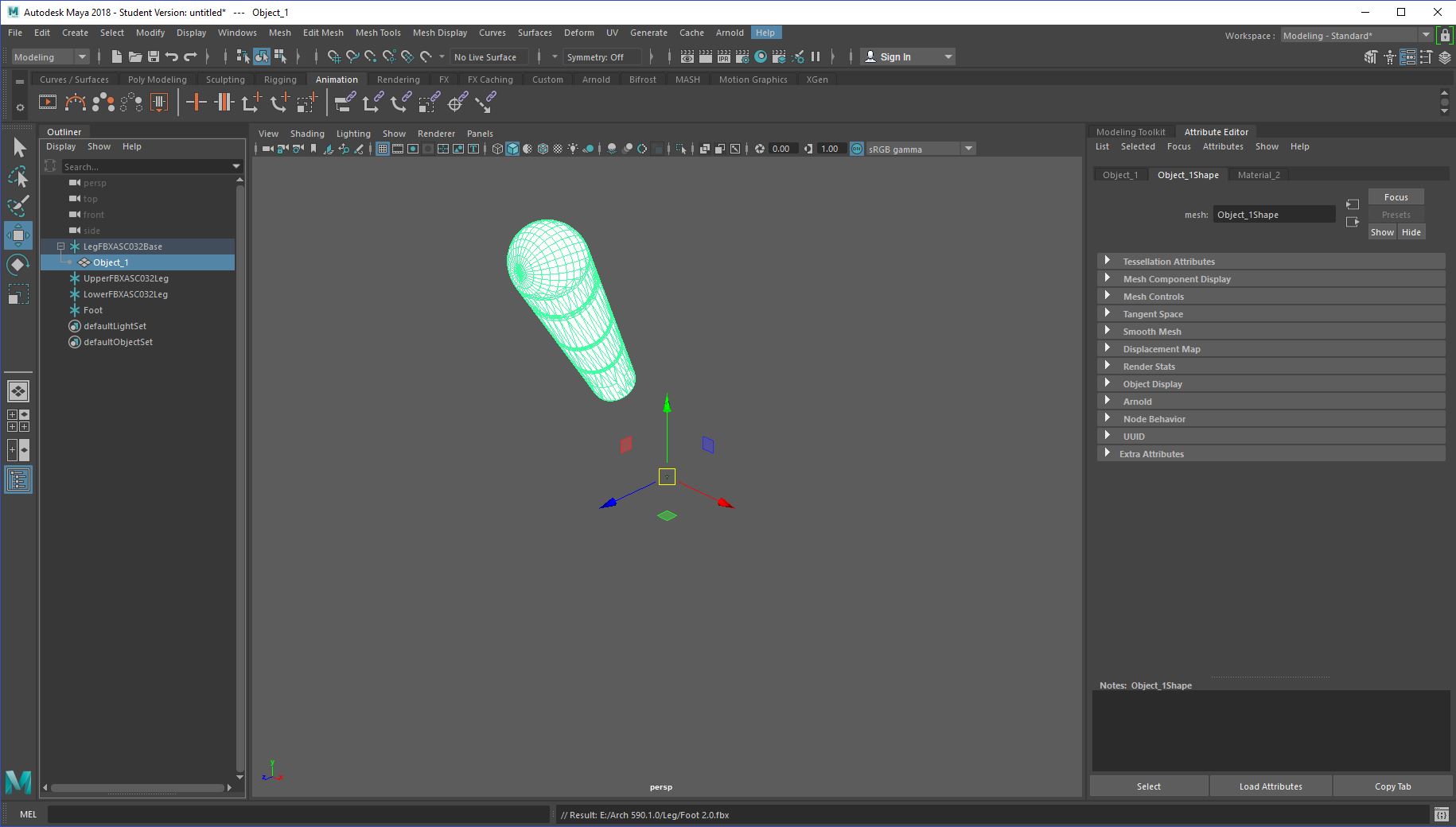Click the Snap to curves icon

pos(352,56)
